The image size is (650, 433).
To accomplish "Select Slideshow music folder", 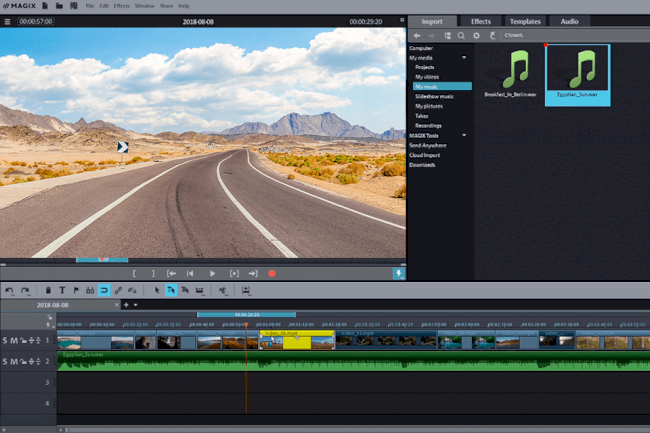I will pyautogui.click(x=434, y=97).
